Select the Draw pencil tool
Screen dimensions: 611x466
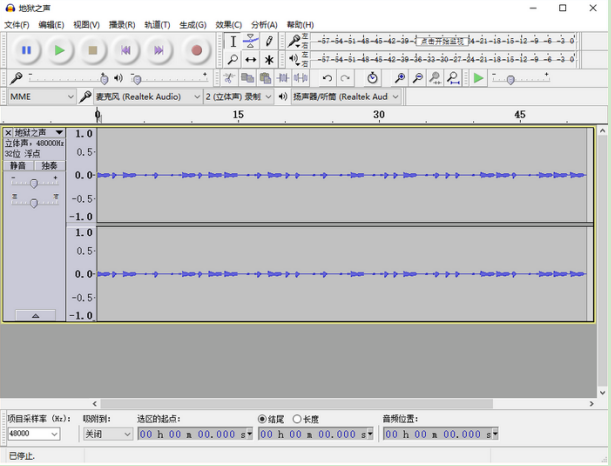coord(269,41)
